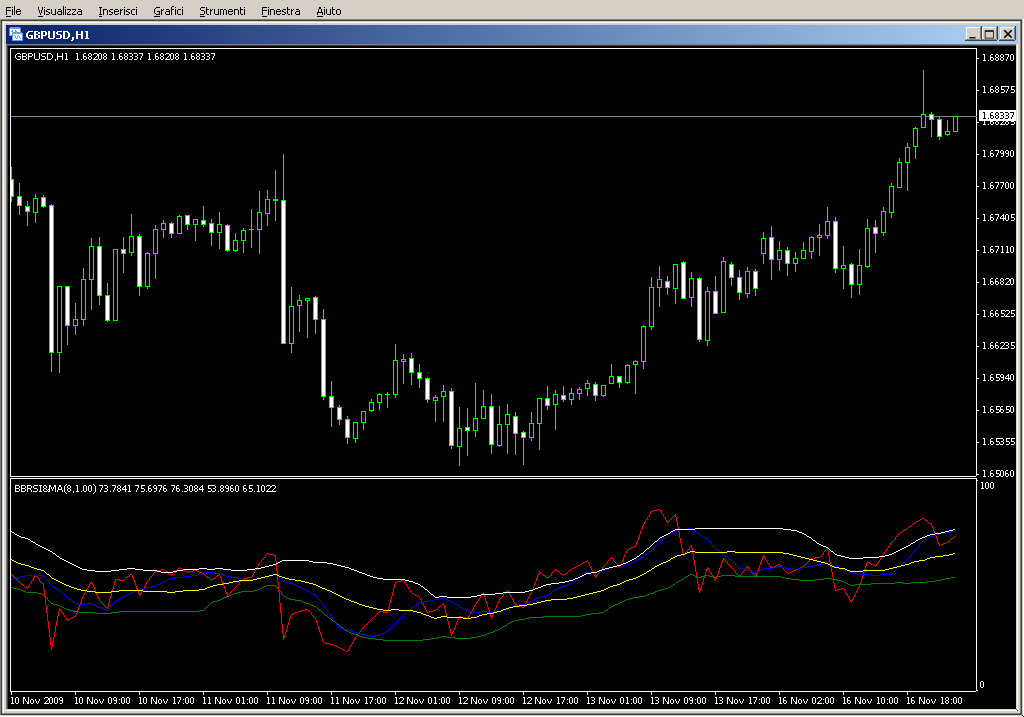The height and width of the screenshot is (717, 1024).
Task: Click the 1.66235 price scale value
Action: point(998,345)
